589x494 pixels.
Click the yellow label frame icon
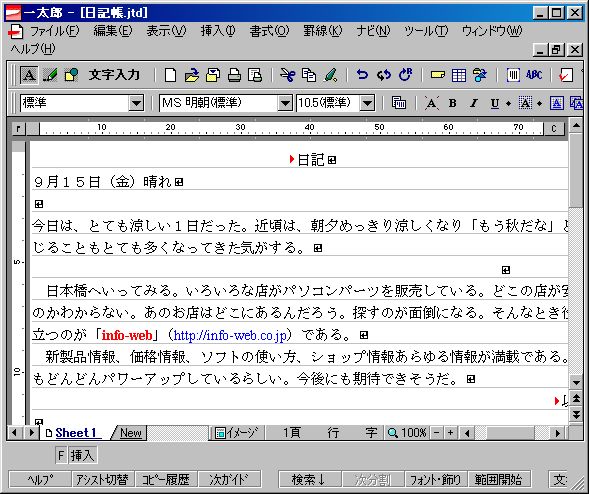click(438, 75)
